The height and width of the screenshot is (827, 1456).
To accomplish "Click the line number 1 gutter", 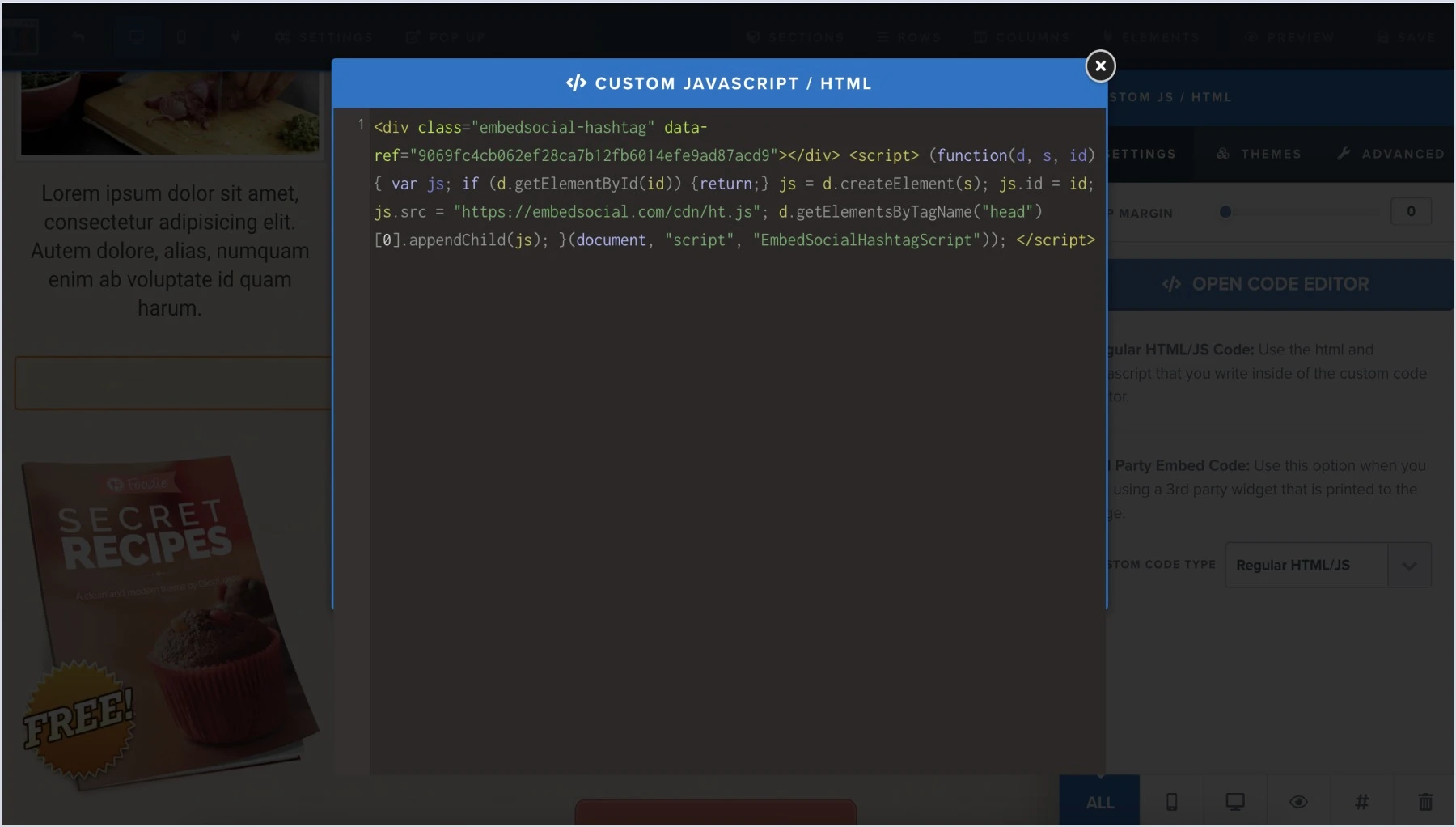I will click(361, 125).
